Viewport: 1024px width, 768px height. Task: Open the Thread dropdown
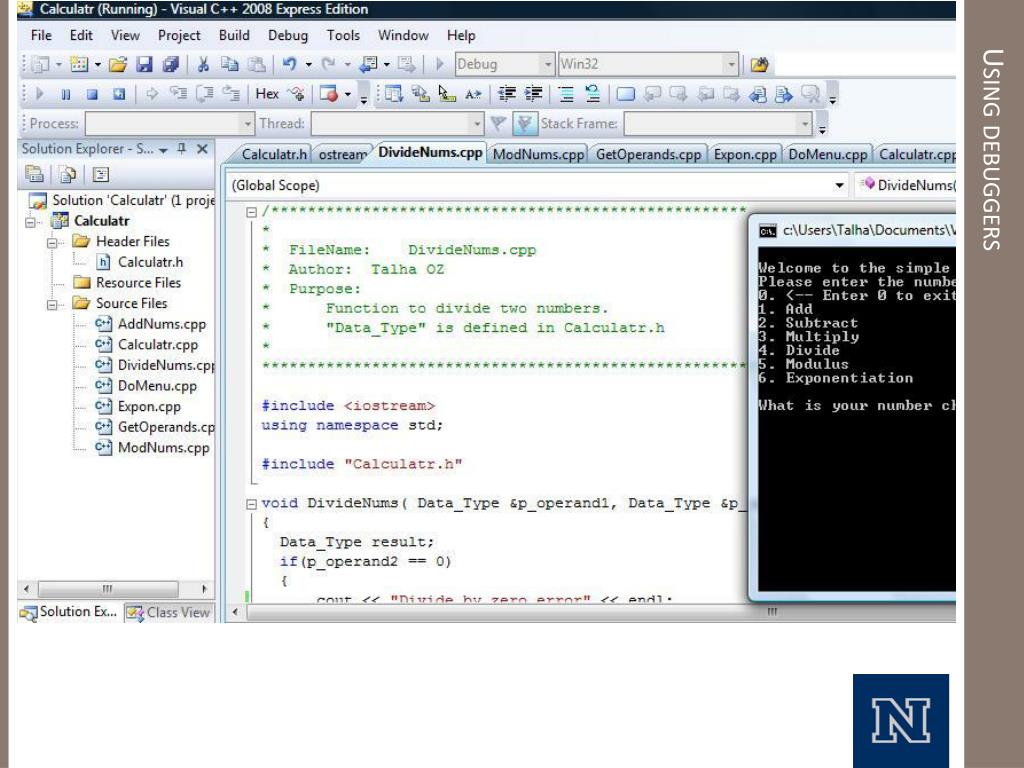[397, 123]
